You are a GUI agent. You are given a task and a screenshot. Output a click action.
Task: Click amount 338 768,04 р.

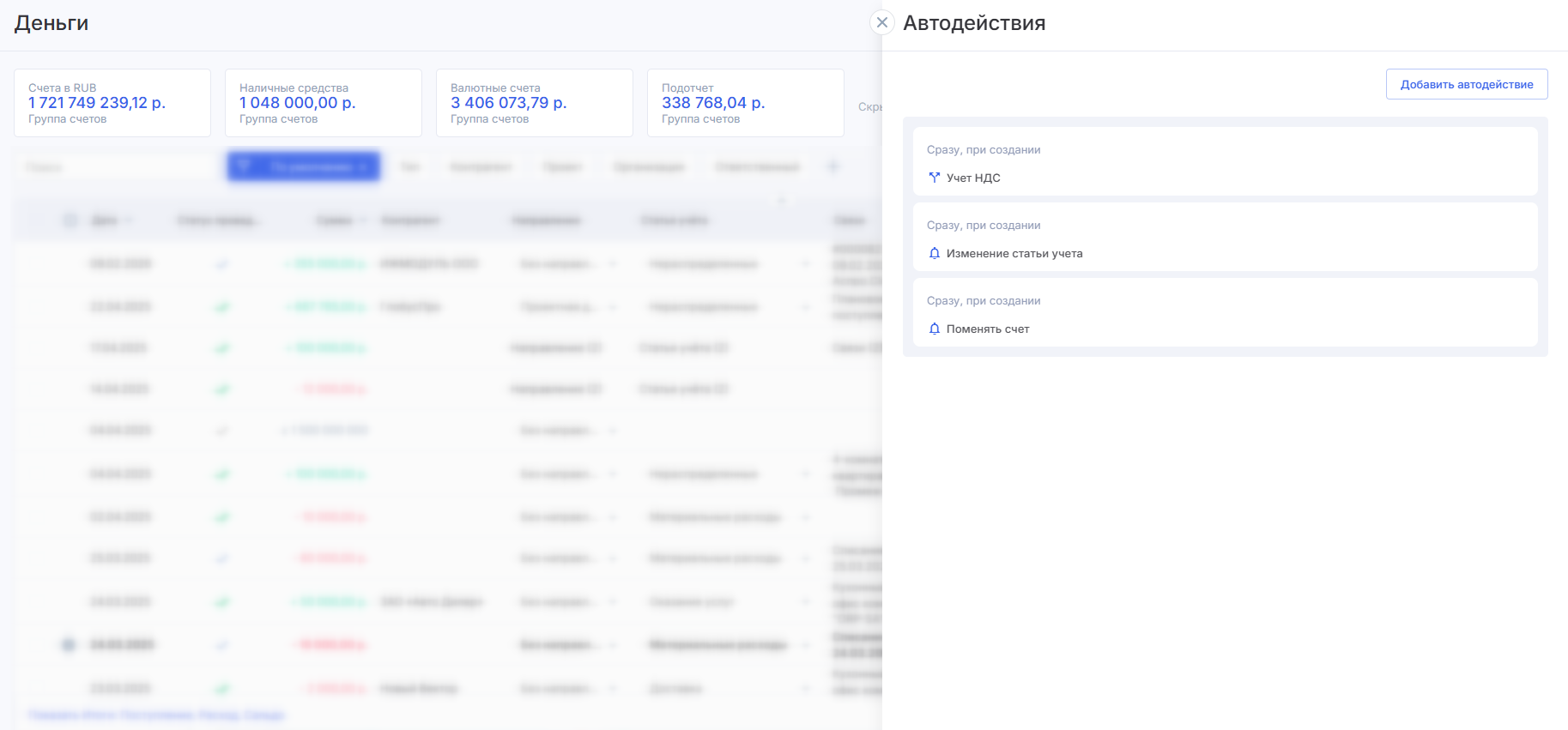[x=713, y=103]
